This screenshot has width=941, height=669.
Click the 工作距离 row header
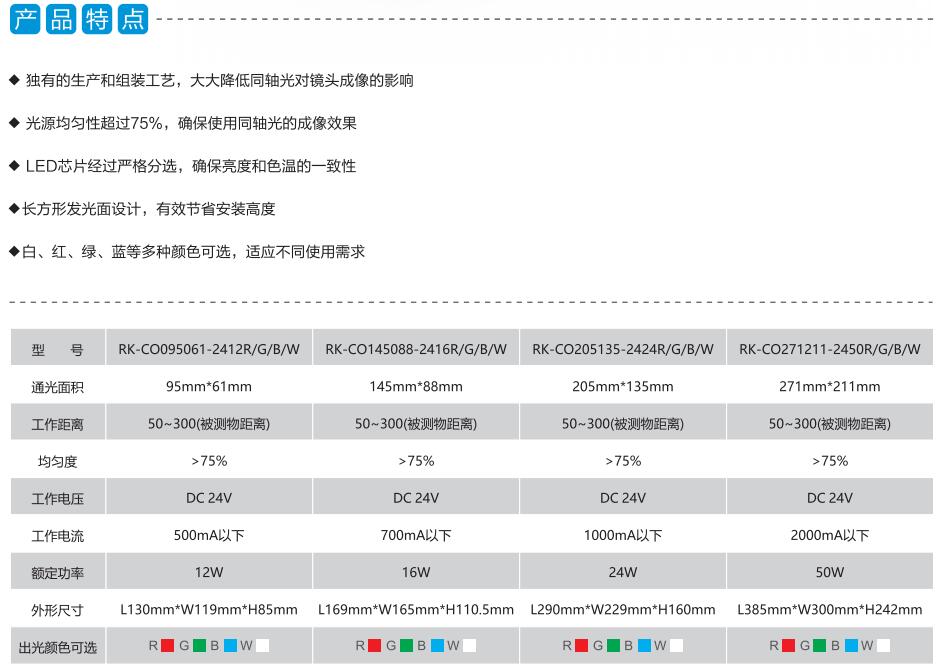point(58,424)
